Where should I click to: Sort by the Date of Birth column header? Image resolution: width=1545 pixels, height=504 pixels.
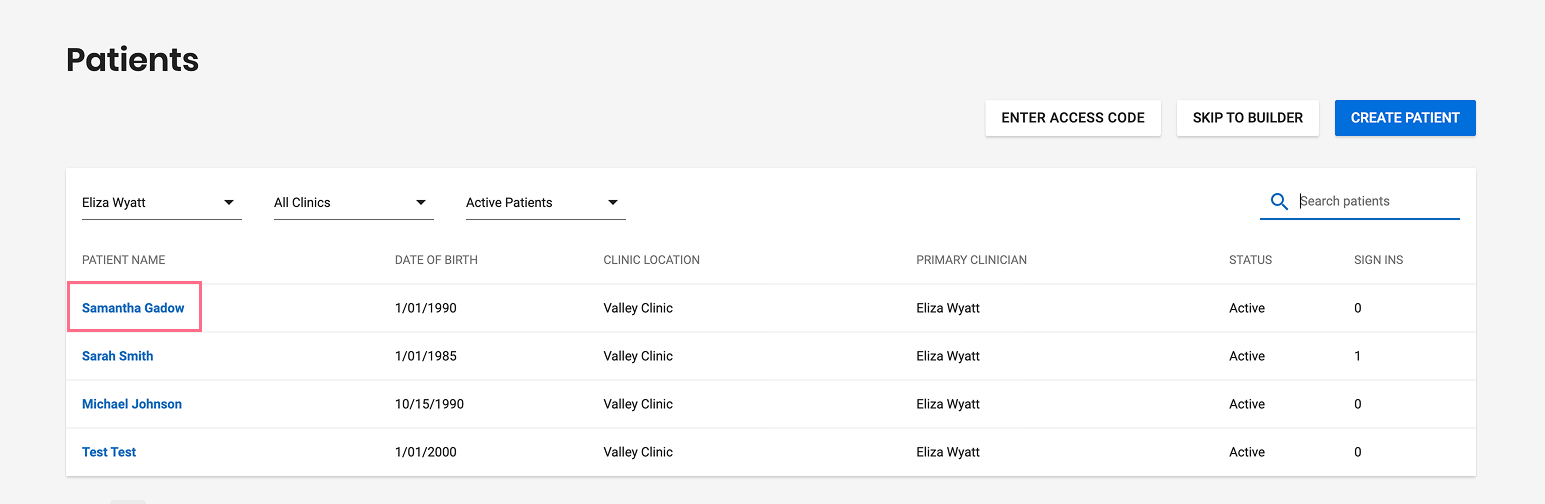point(436,260)
